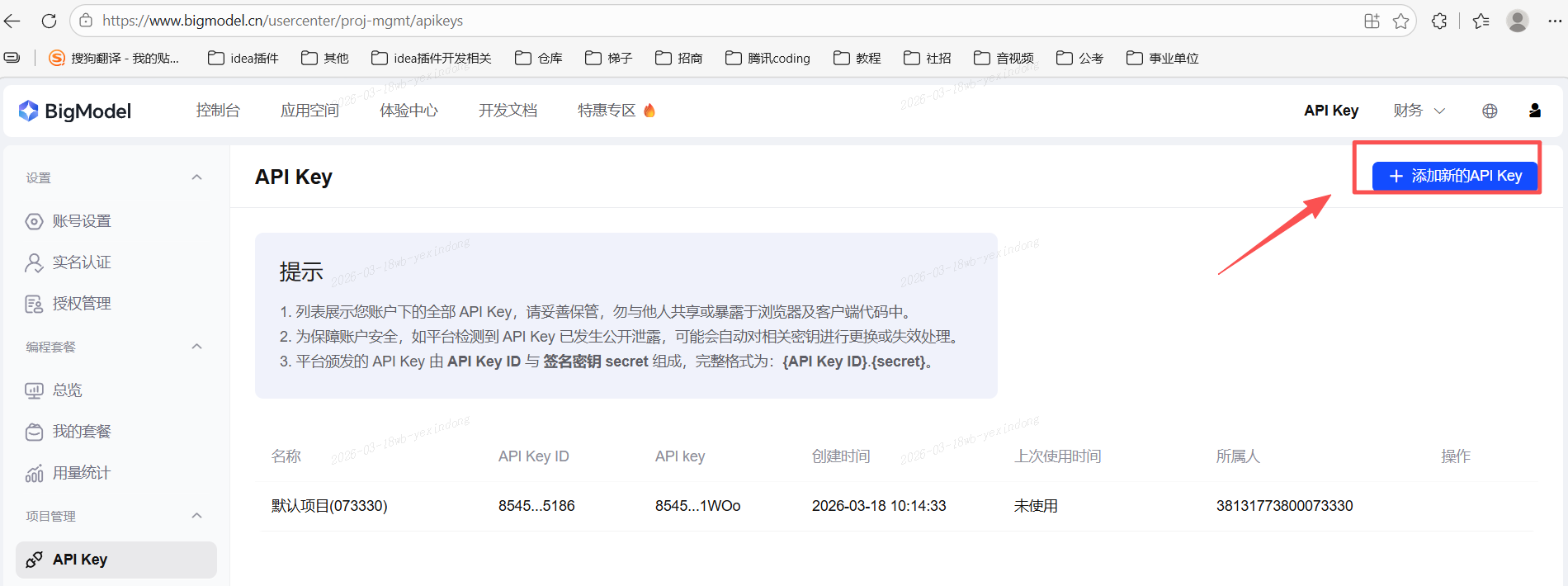
Task: Open 体验中心 nav item
Action: tap(409, 111)
